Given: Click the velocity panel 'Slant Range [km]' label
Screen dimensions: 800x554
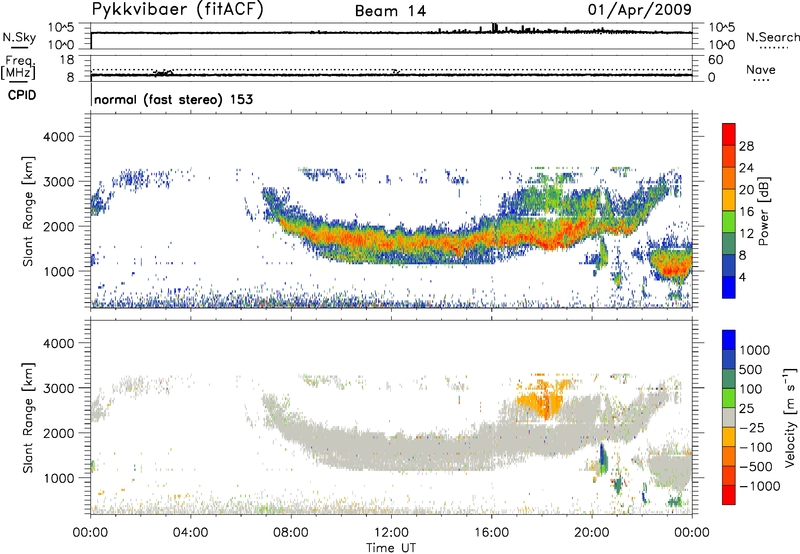Looking at the screenshot, I should click(28, 418).
